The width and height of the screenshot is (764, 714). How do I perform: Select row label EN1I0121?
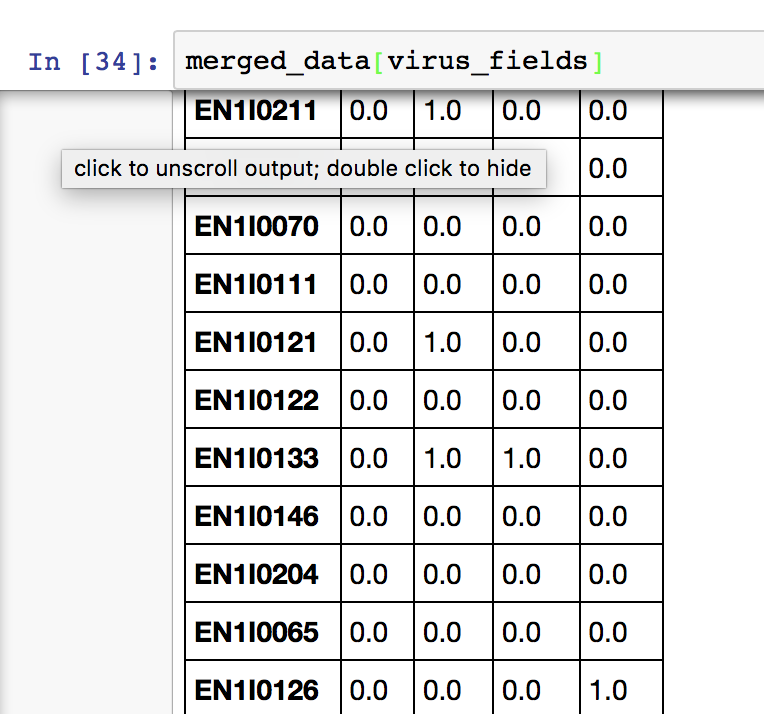click(x=256, y=342)
